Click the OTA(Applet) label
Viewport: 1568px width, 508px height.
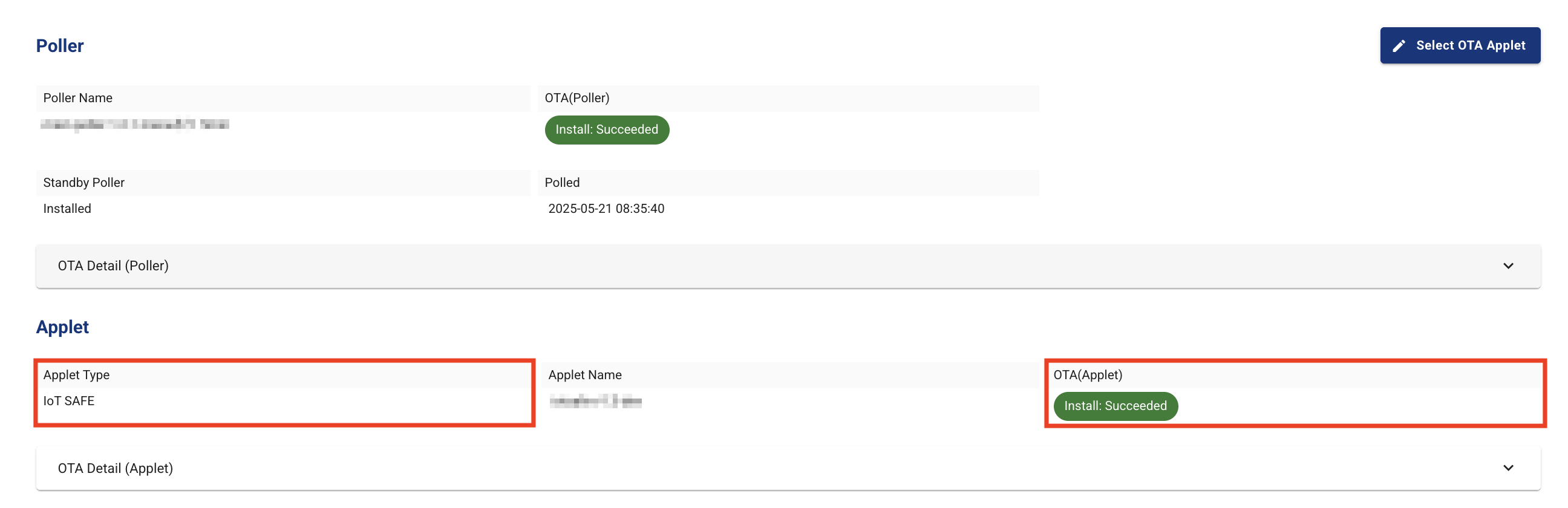[1088, 375]
